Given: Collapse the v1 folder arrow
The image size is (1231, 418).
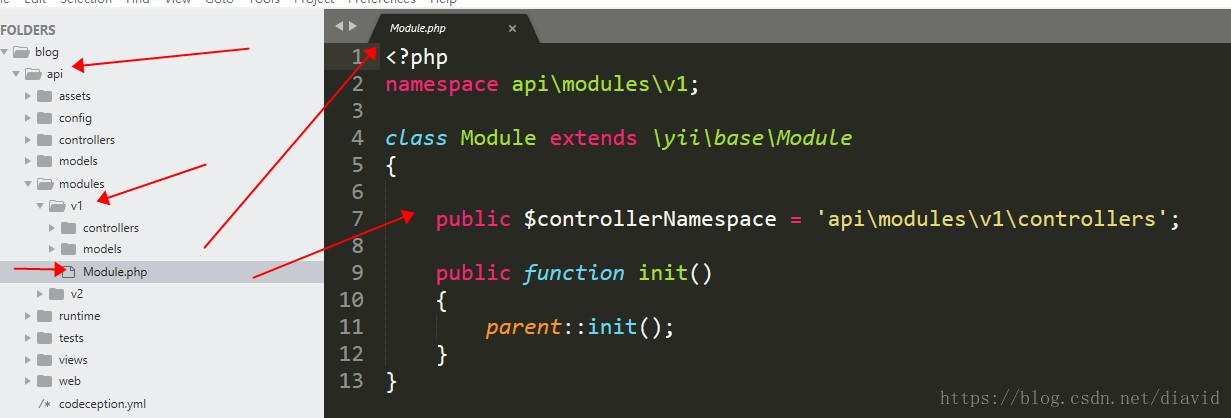Looking at the screenshot, I should tap(40, 206).
